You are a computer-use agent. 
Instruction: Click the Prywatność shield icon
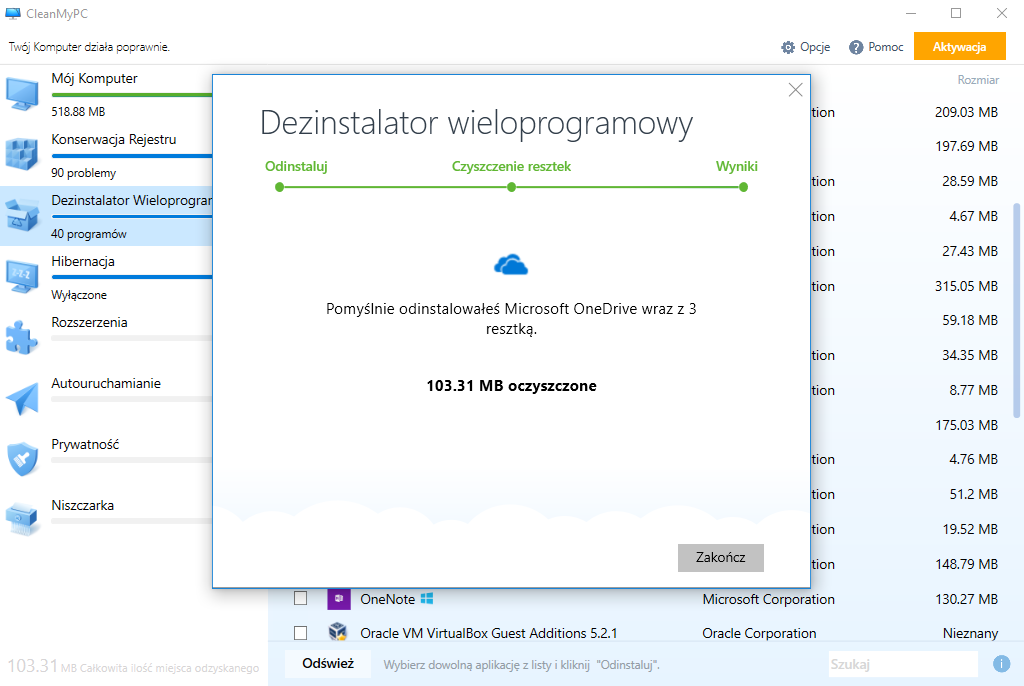22,459
